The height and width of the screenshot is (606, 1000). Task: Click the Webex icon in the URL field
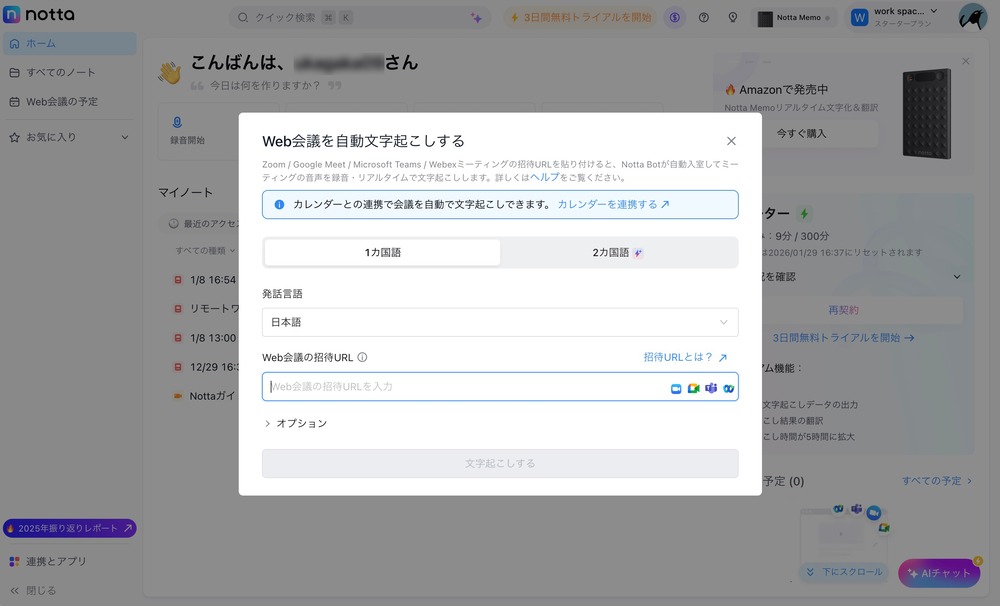[728, 388]
